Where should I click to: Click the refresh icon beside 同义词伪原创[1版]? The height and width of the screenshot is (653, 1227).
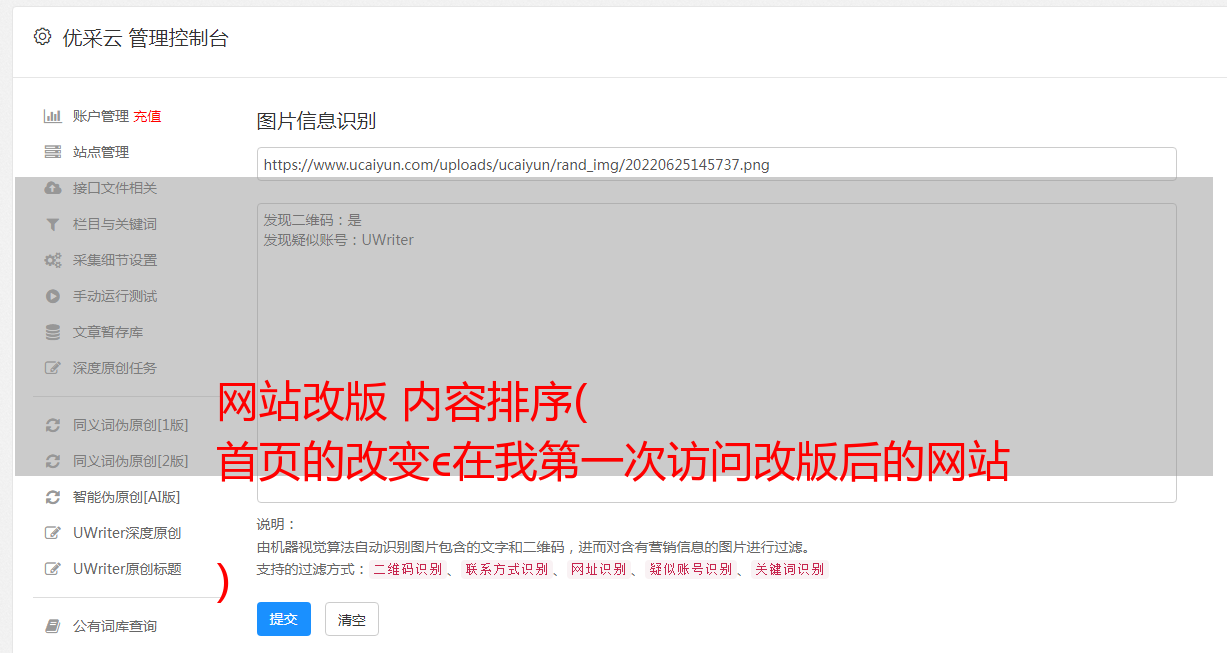point(53,425)
